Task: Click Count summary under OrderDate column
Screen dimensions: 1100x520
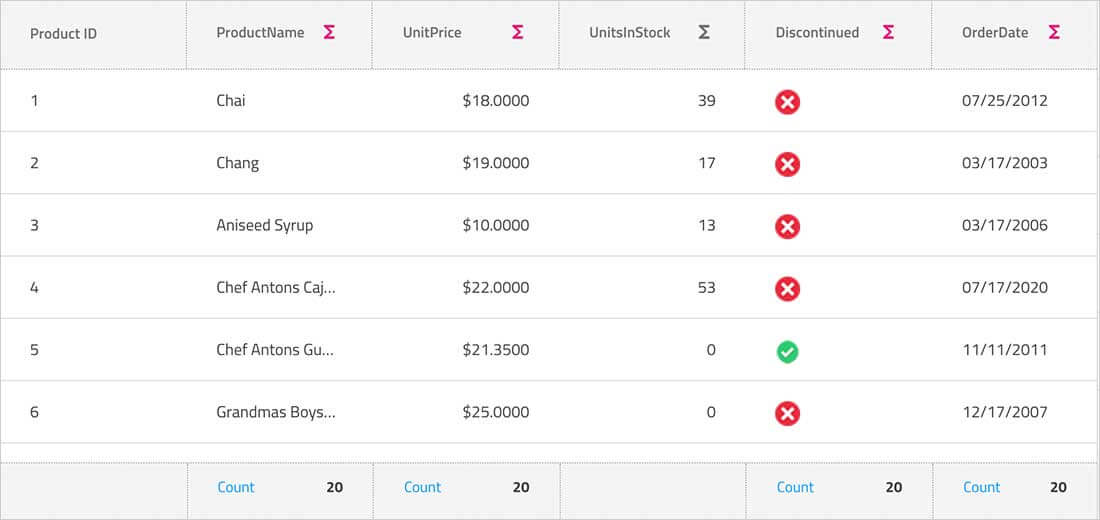Action: coord(981,487)
